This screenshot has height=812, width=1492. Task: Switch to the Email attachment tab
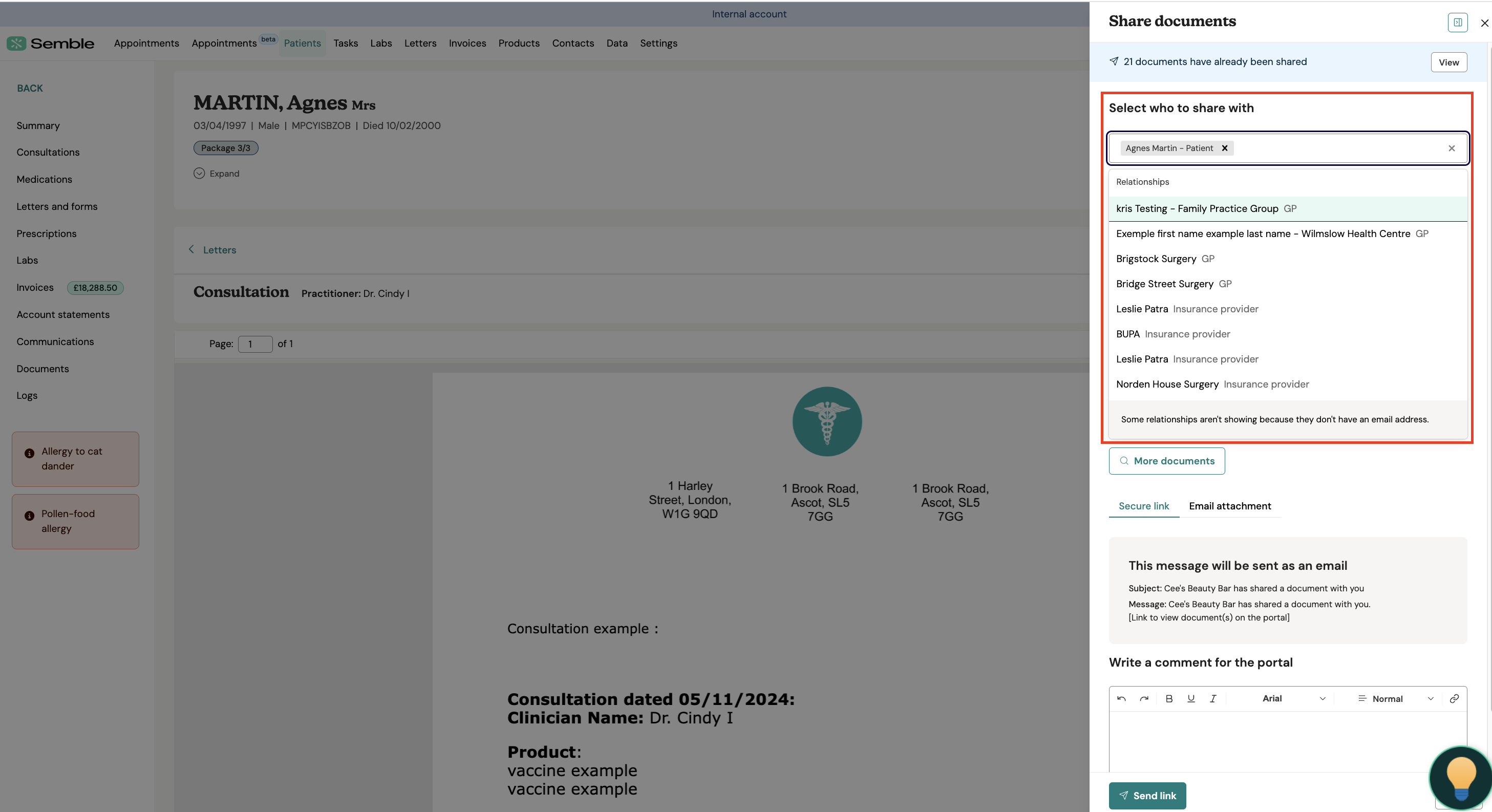tap(1230, 506)
